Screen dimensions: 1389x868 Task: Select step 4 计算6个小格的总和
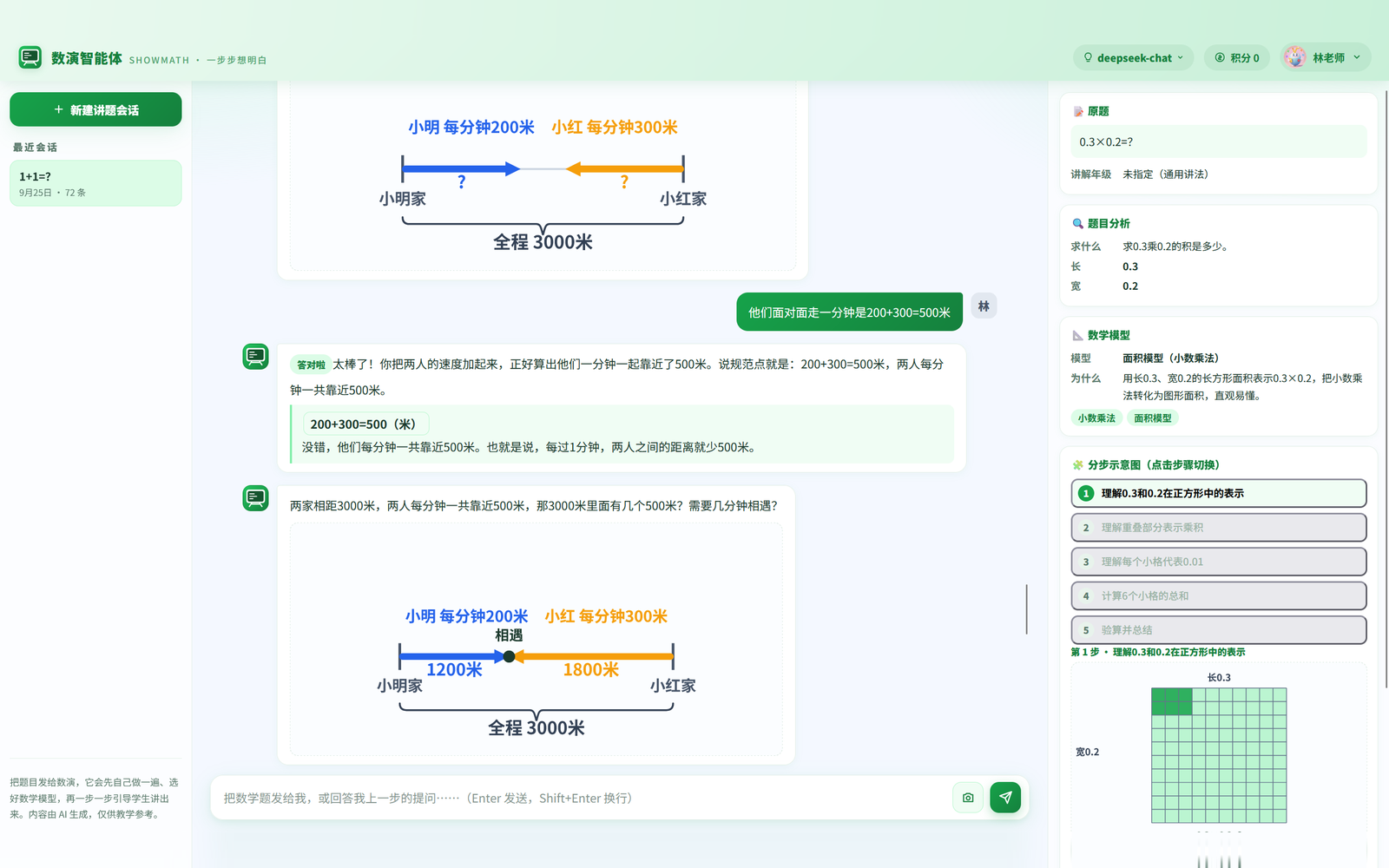[x=1219, y=595]
